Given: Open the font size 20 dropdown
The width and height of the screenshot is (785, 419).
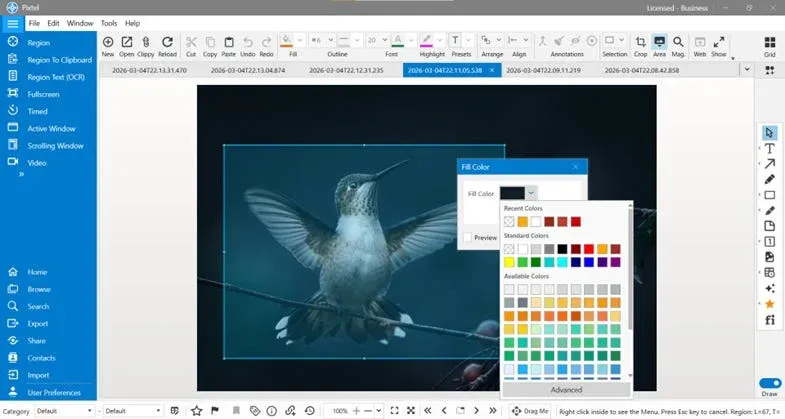Looking at the screenshot, I should [384, 40].
